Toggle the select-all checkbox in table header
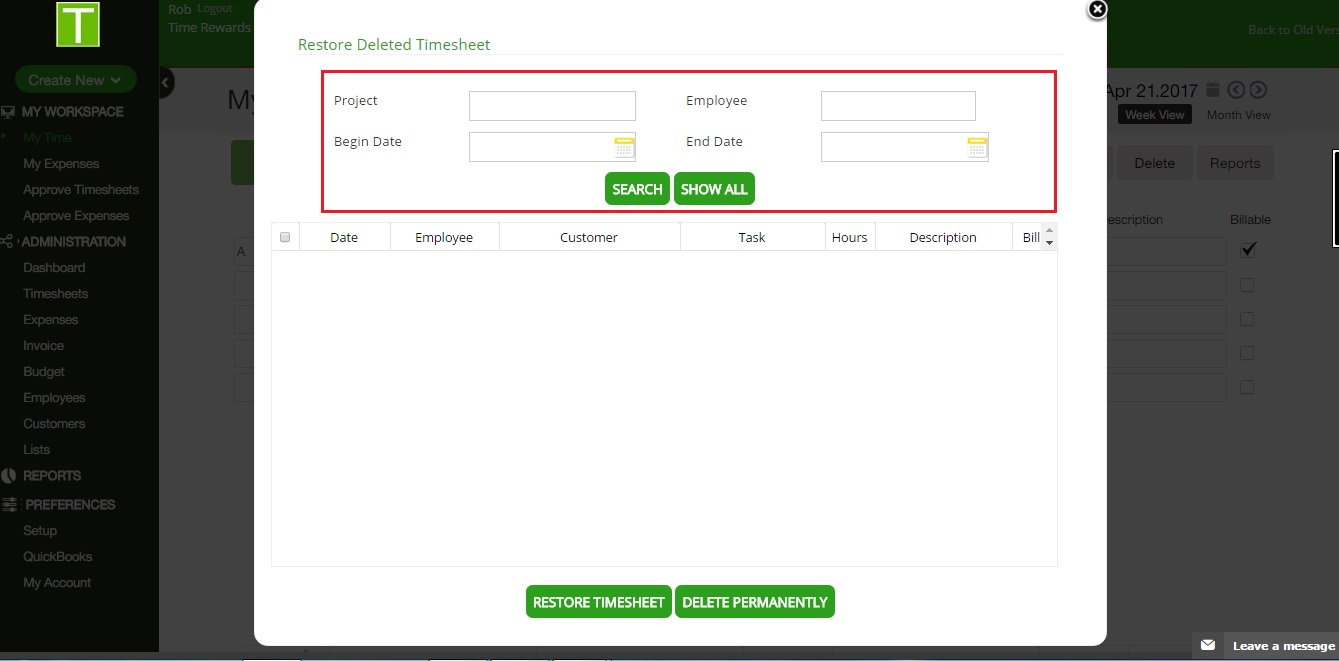This screenshot has height=661, width=1339. pos(285,237)
